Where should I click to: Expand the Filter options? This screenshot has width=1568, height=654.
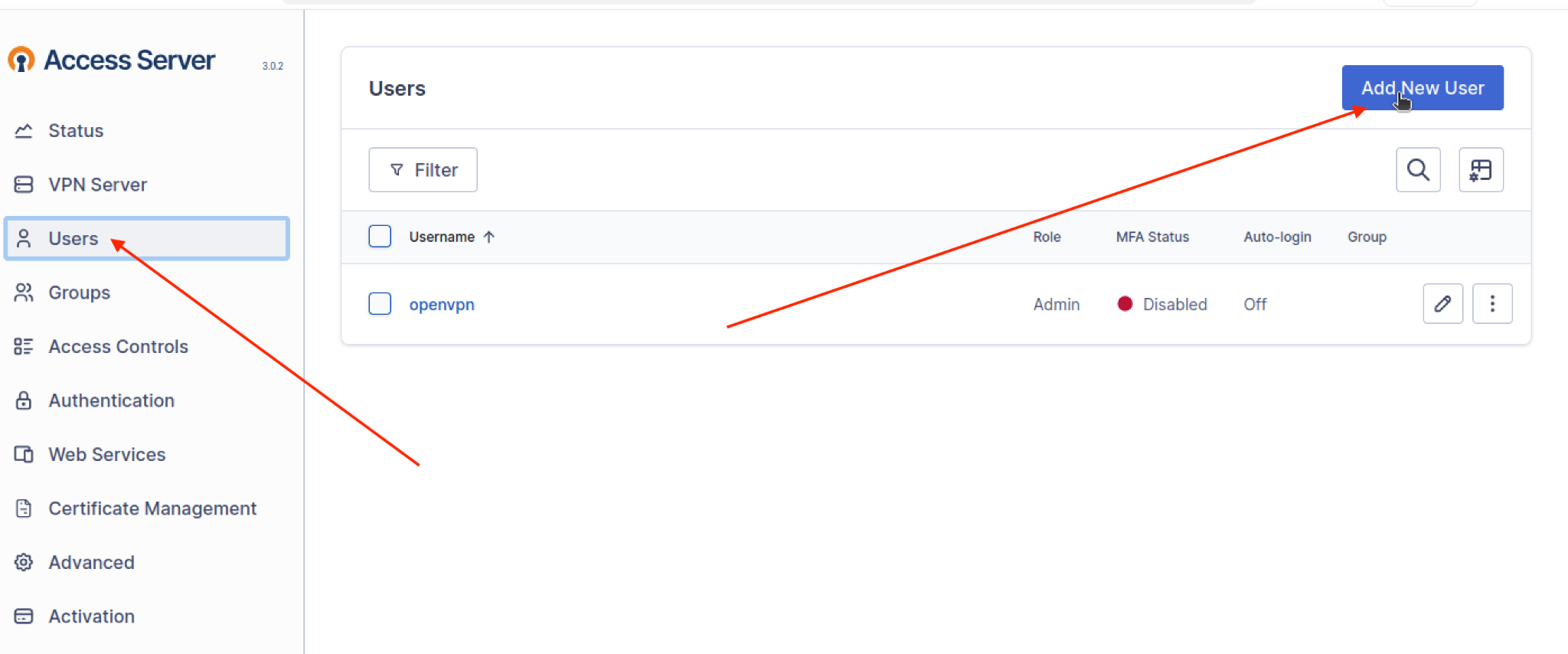pos(423,170)
